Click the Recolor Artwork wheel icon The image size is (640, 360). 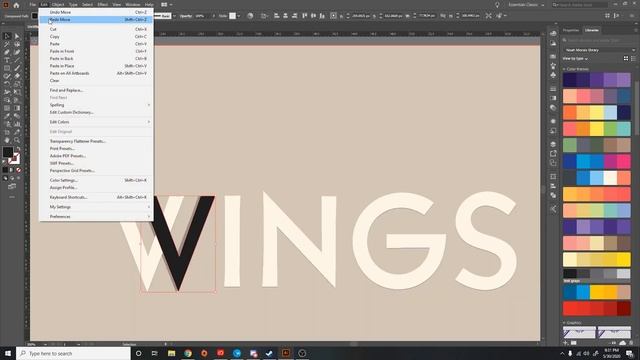[250, 16]
